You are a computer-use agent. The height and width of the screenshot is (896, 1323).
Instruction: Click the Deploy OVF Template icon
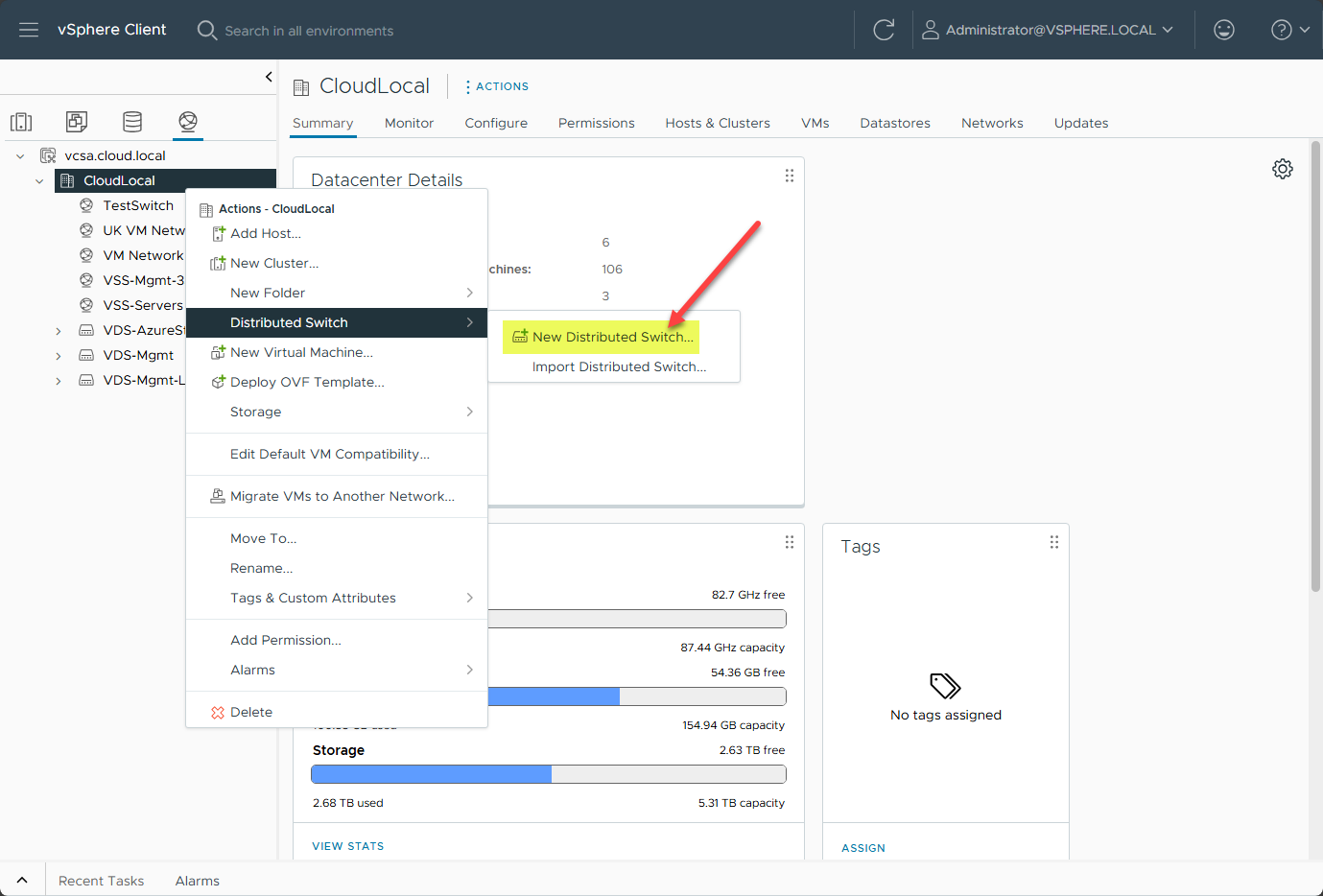point(218,382)
